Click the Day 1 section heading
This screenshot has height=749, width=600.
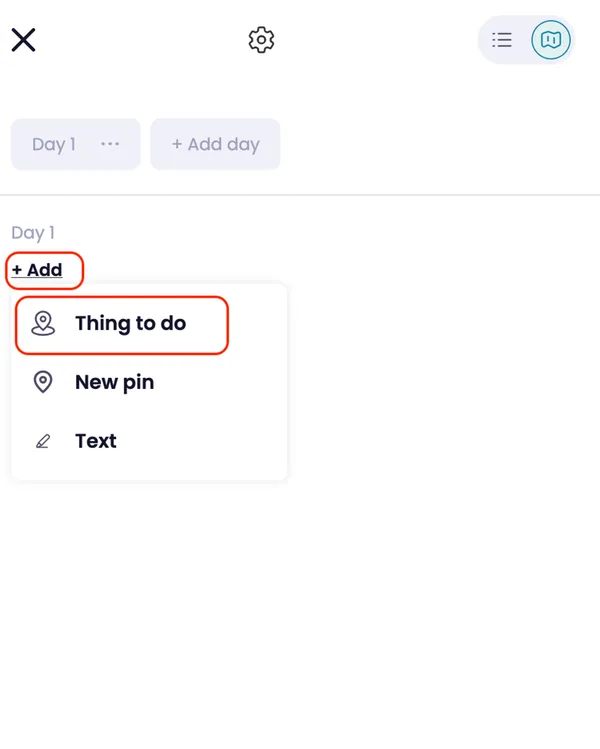pos(33,233)
